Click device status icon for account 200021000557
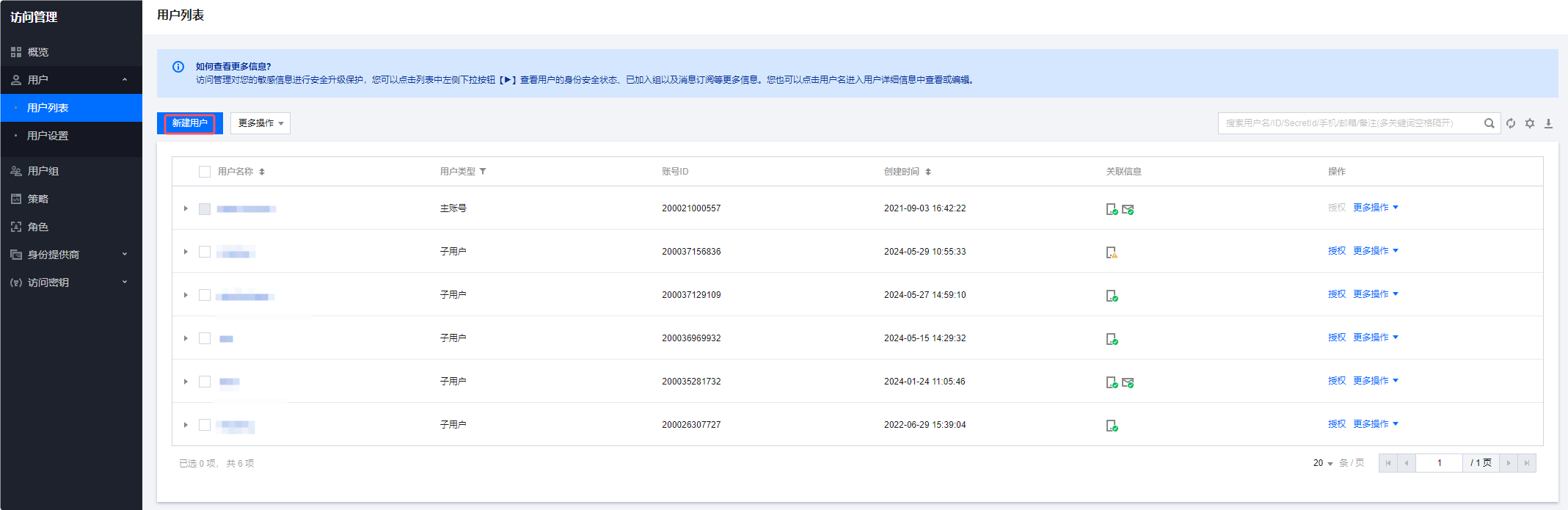The width and height of the screenshot is (1568, 510). 1112,209
